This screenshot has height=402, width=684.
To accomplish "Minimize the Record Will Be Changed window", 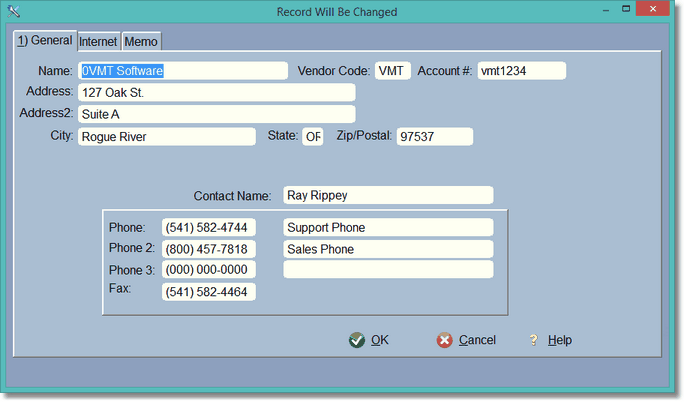I will (605, 10).
